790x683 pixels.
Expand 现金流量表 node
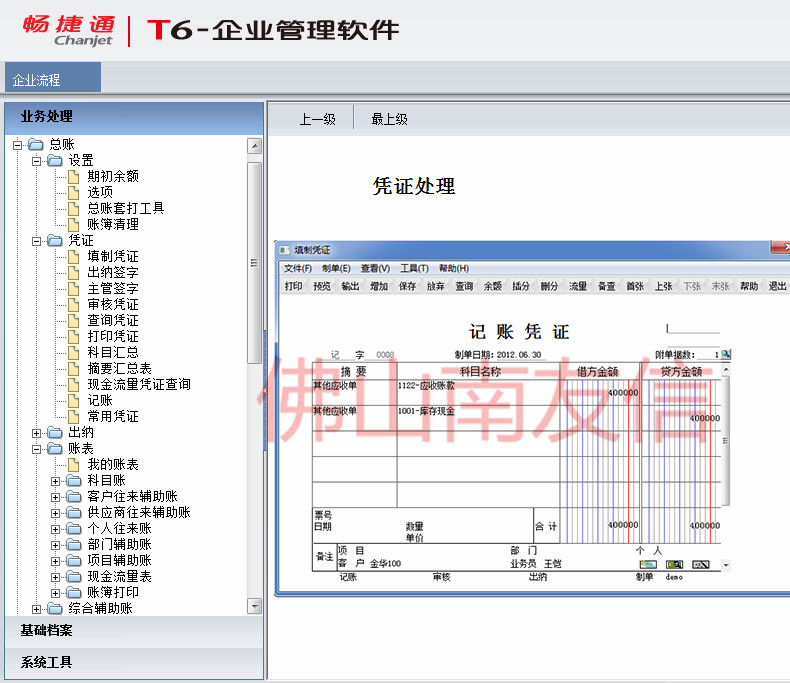click(x=55, y=577)
